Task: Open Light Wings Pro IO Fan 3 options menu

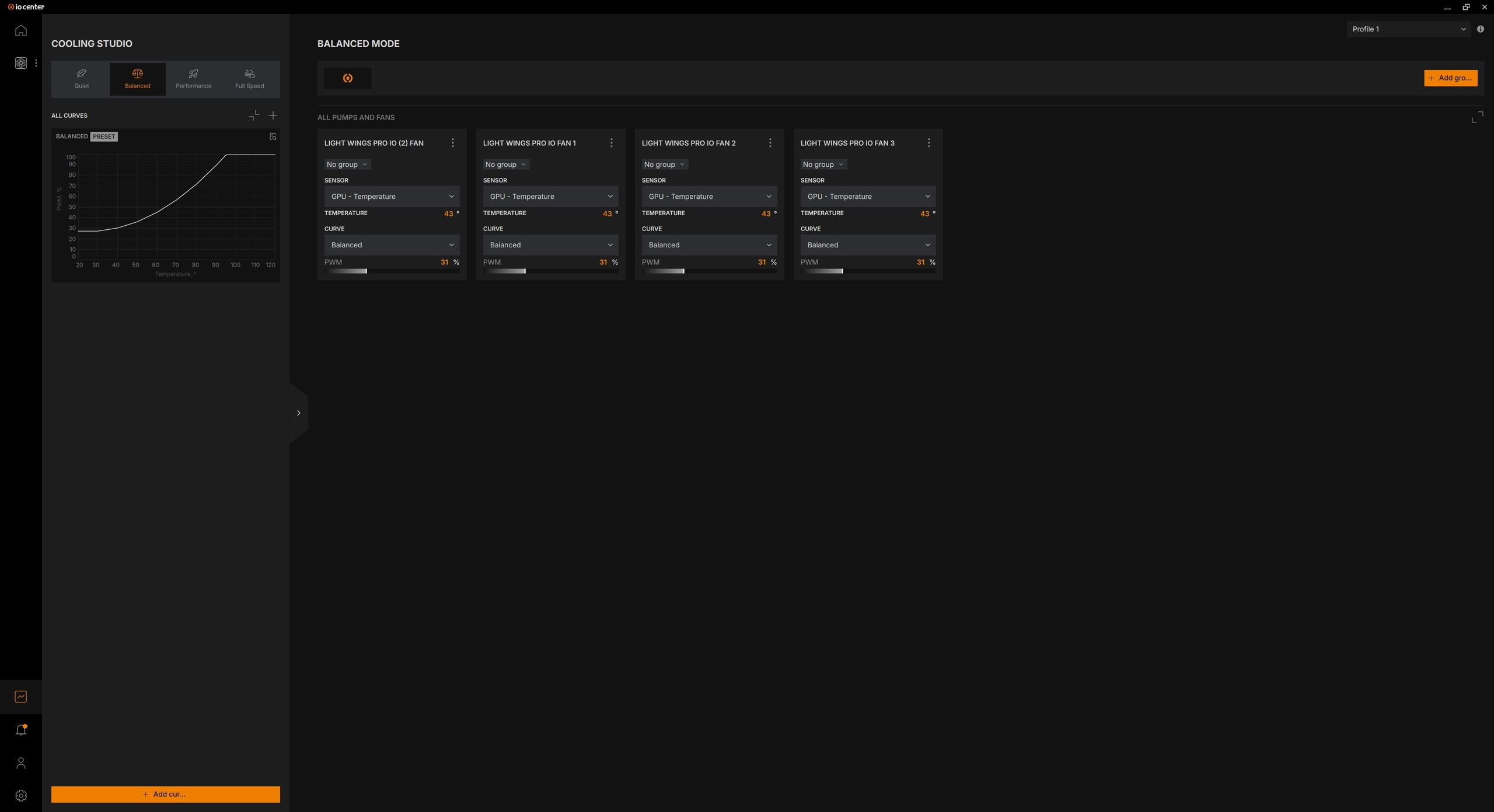Action: [x=929, y=143]
